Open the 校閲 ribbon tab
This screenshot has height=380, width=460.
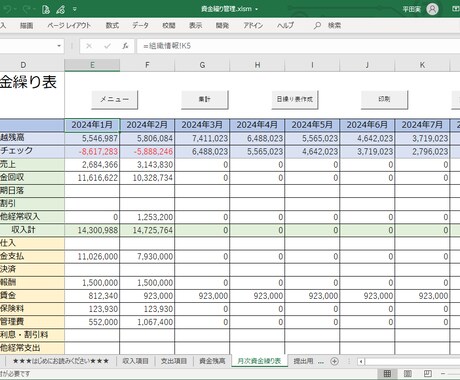click(169, 25)
